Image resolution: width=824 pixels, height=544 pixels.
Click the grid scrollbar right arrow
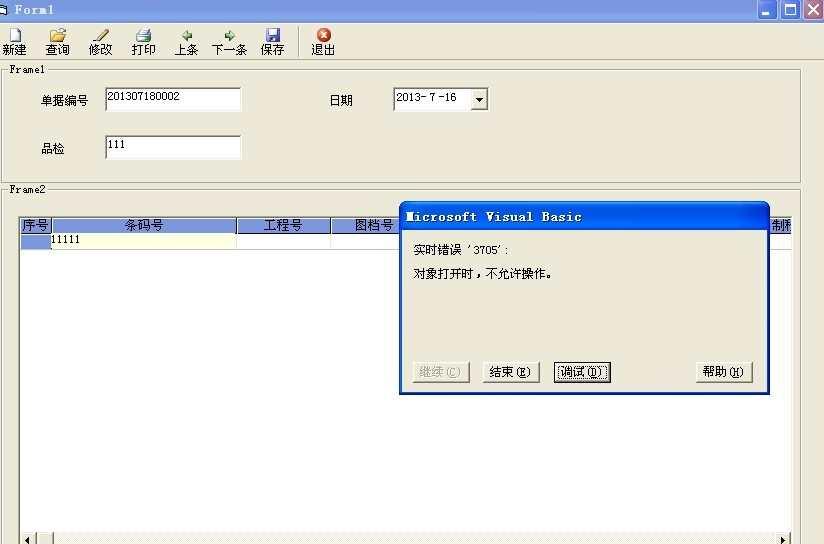tap(783, 539)
